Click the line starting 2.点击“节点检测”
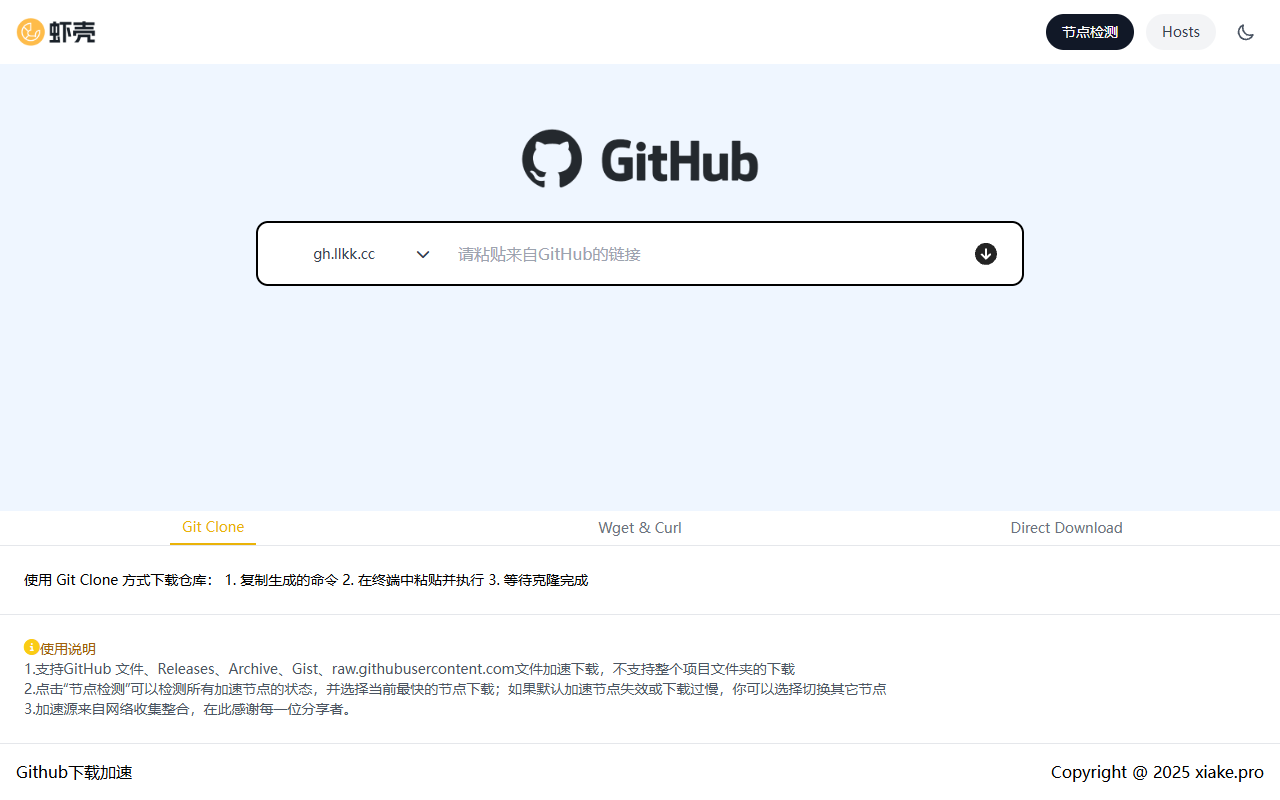Screen dimensions: 1280x800 455,689
